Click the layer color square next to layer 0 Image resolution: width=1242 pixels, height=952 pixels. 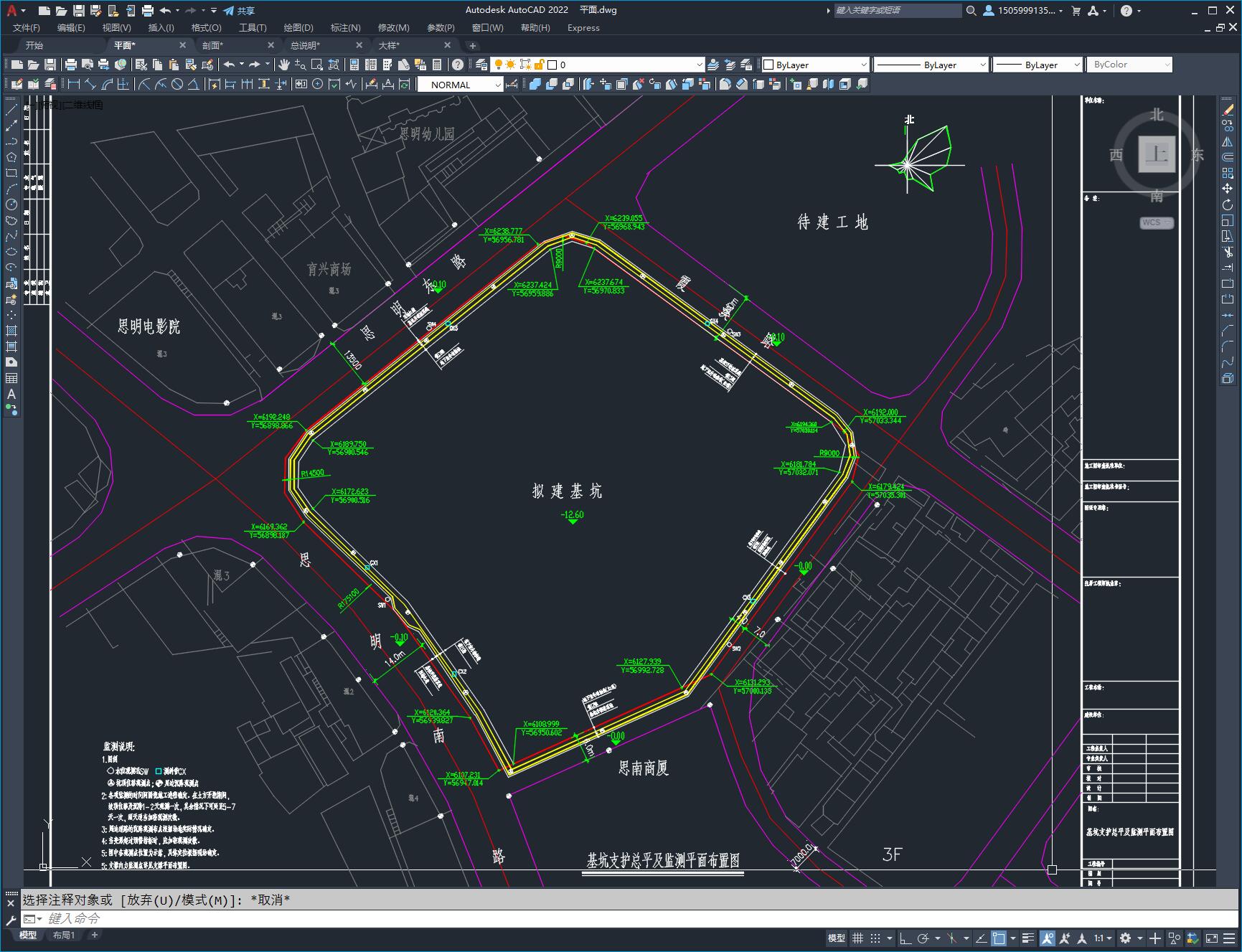point(552,65)
